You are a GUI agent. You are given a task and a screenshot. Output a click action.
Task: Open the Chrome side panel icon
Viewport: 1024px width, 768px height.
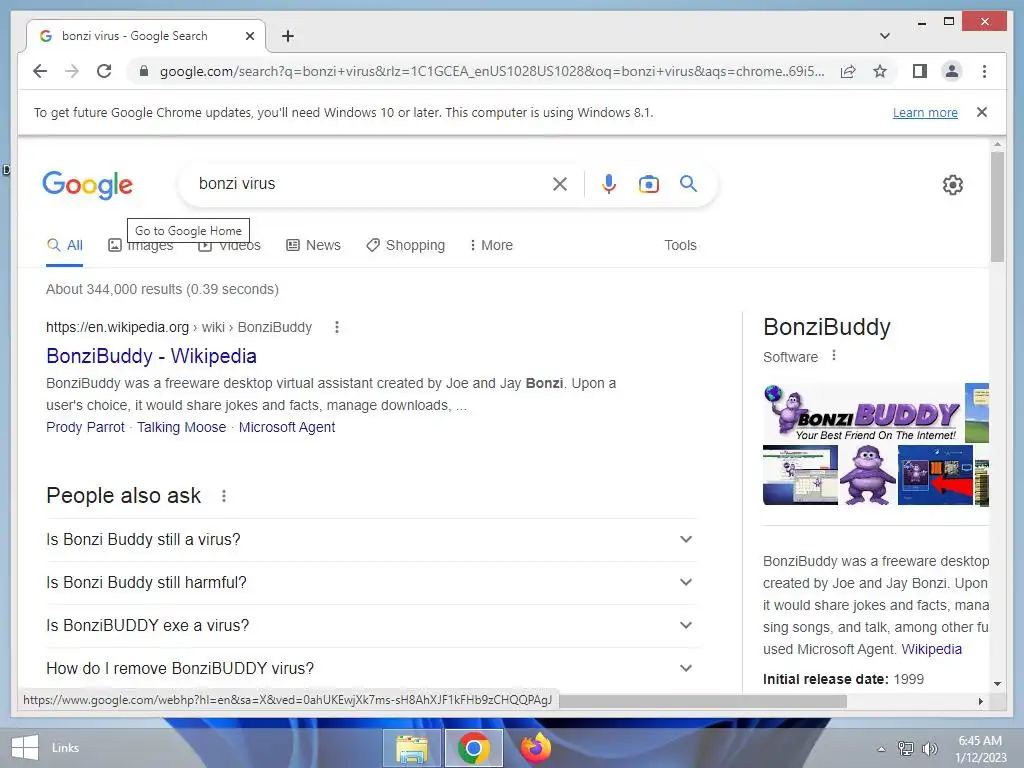(920, 71)
